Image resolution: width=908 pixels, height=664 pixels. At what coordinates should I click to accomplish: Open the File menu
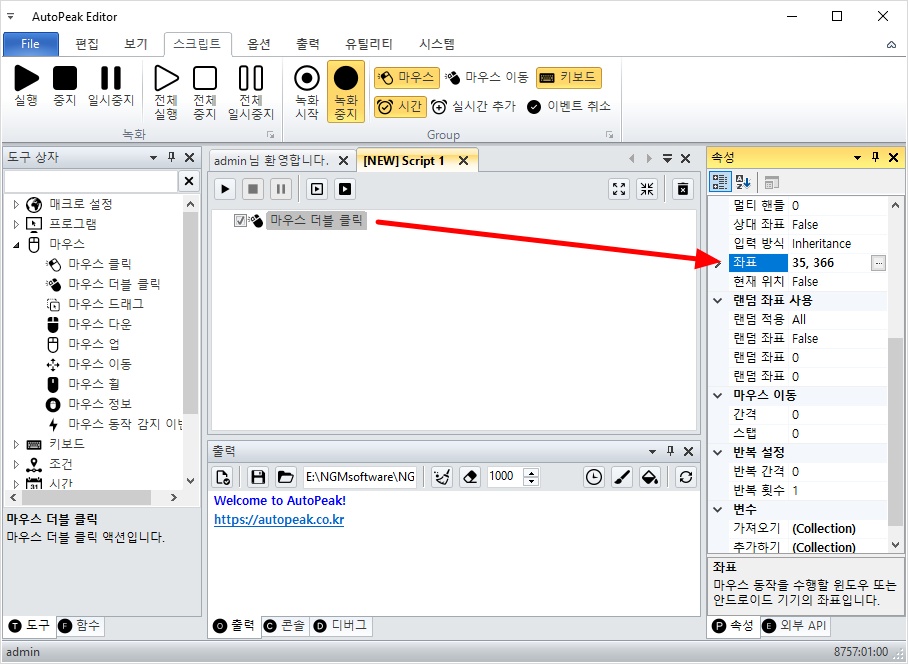coord(31,44)
